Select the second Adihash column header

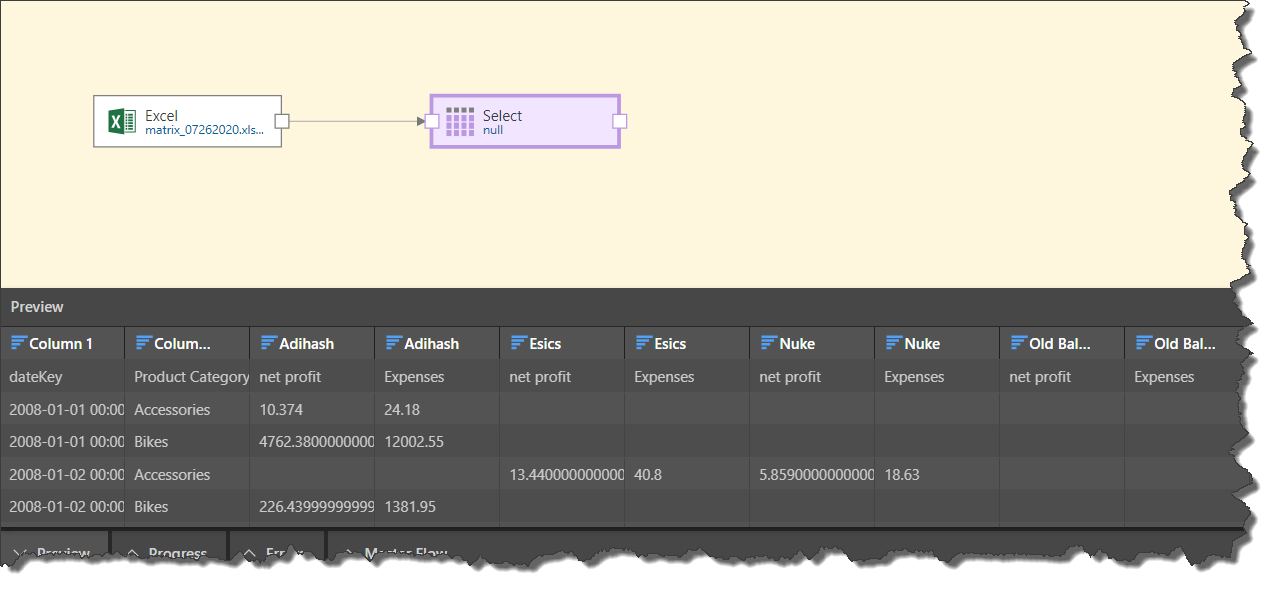[x=431, y=343]
